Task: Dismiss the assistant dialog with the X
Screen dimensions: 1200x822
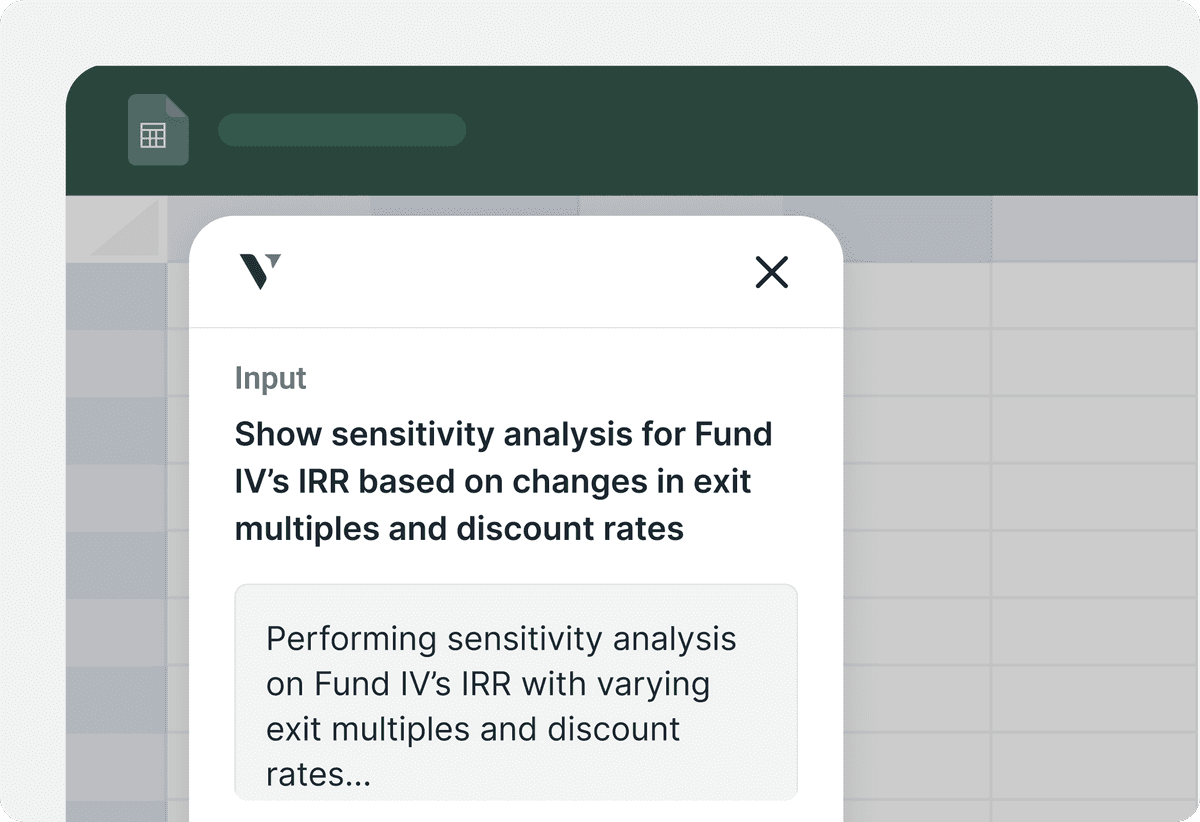Action: click(771, 272)
